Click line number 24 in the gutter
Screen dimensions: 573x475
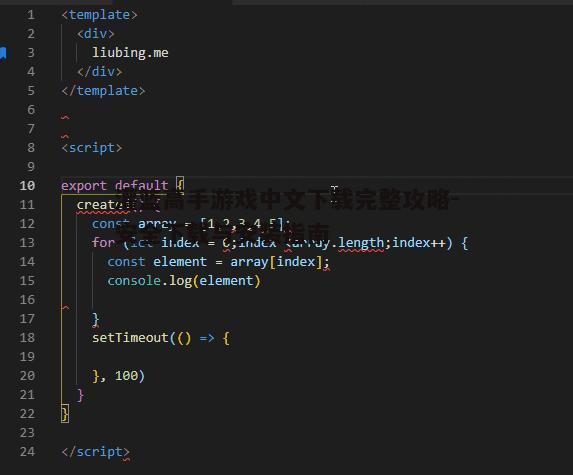point(27,452)
